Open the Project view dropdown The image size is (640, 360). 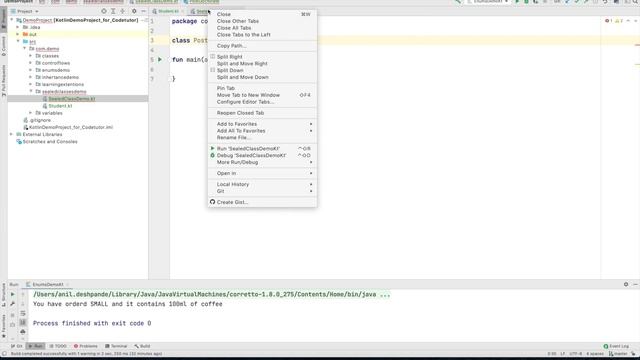click(24, 11)
